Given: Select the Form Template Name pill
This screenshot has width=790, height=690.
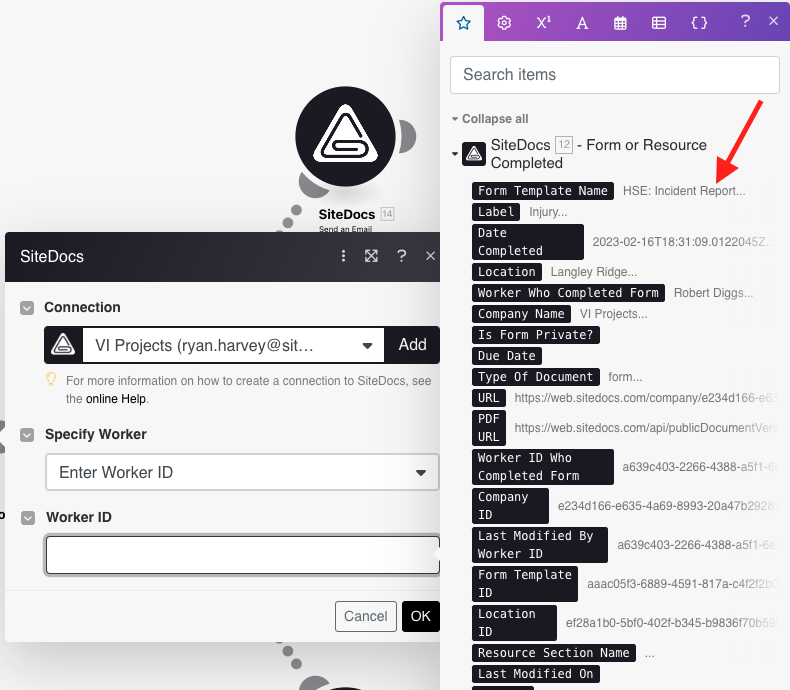Looking at the screenshot, I should (543, 191).
